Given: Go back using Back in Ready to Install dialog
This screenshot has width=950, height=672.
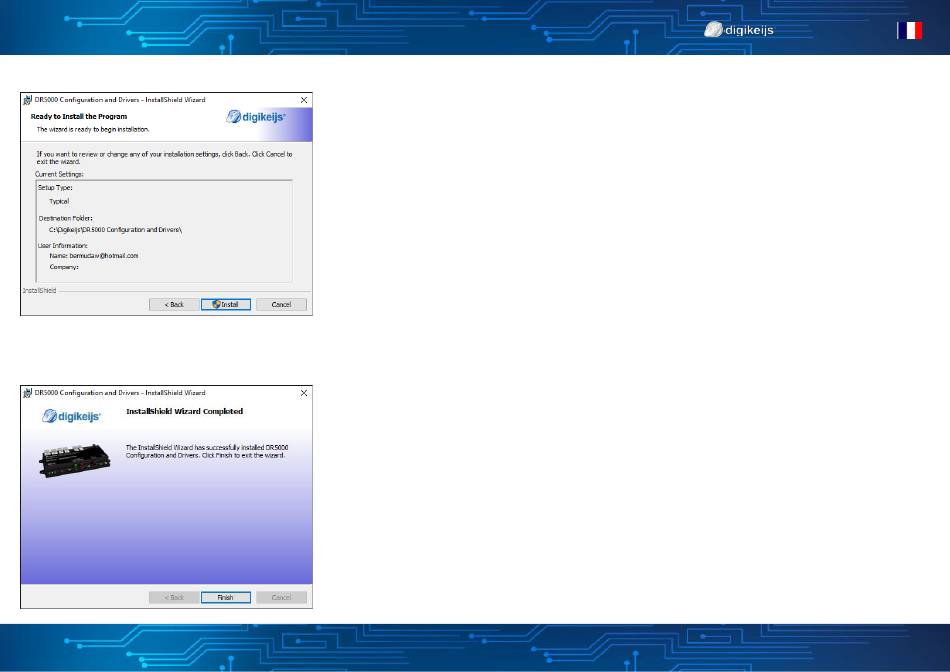Looking at the screenshot, I should point(173,304).
